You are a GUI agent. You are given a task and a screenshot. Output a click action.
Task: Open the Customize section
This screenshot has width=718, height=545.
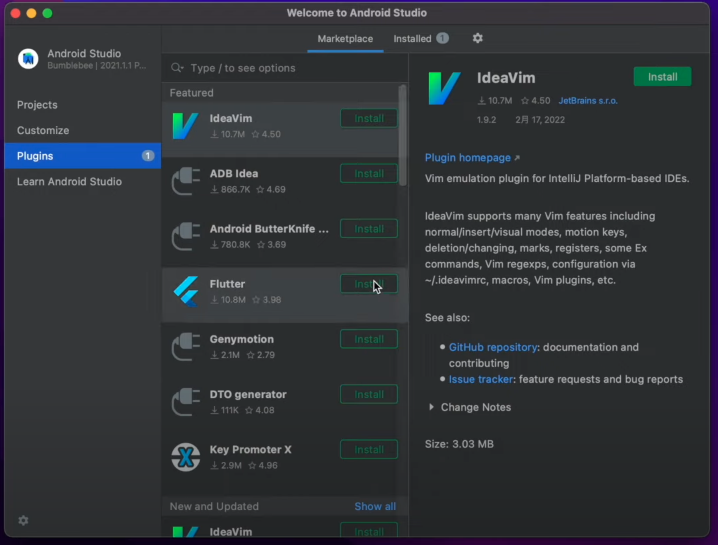click(x=43, y=131)
